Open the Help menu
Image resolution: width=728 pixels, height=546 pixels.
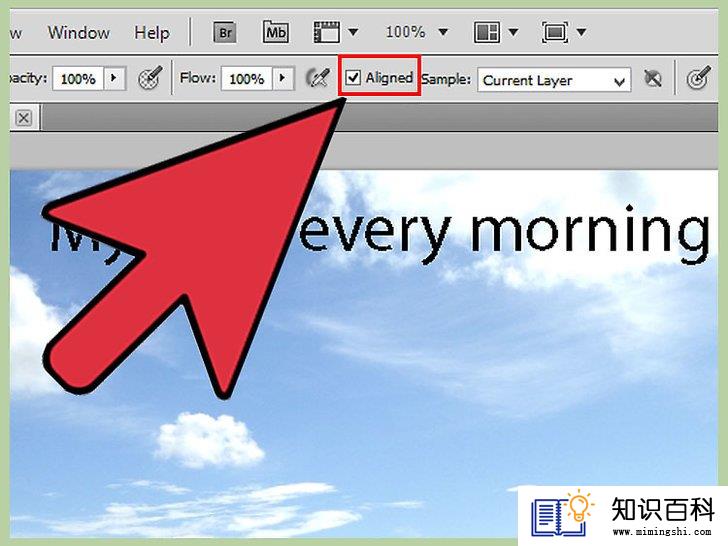(x=152, y=33)
